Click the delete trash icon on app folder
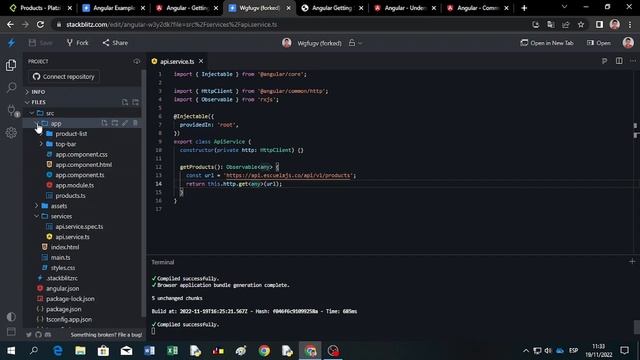Viewport: 640px width, 360px height. coord(135,123)
